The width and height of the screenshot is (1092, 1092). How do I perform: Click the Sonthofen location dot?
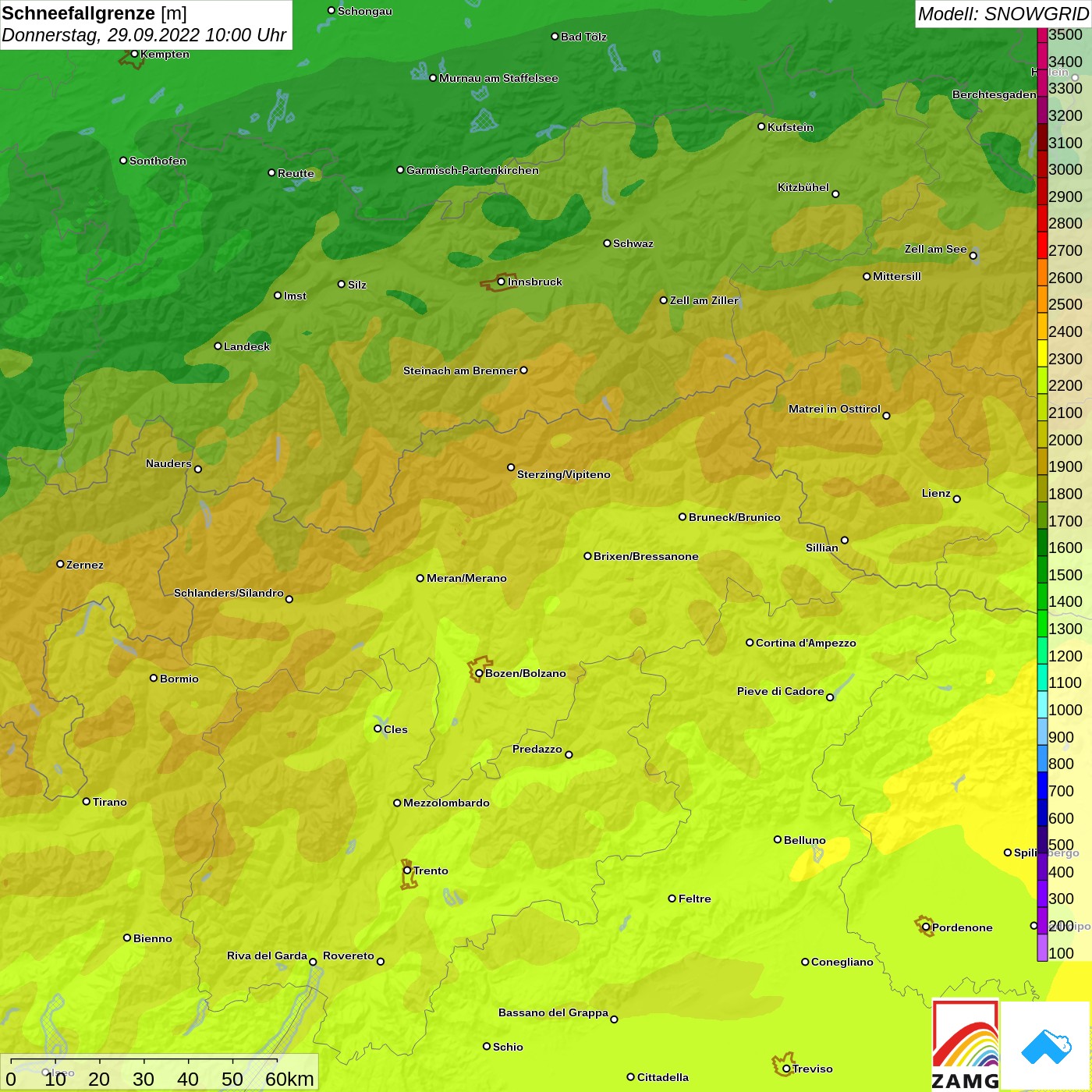coord(123,160)
